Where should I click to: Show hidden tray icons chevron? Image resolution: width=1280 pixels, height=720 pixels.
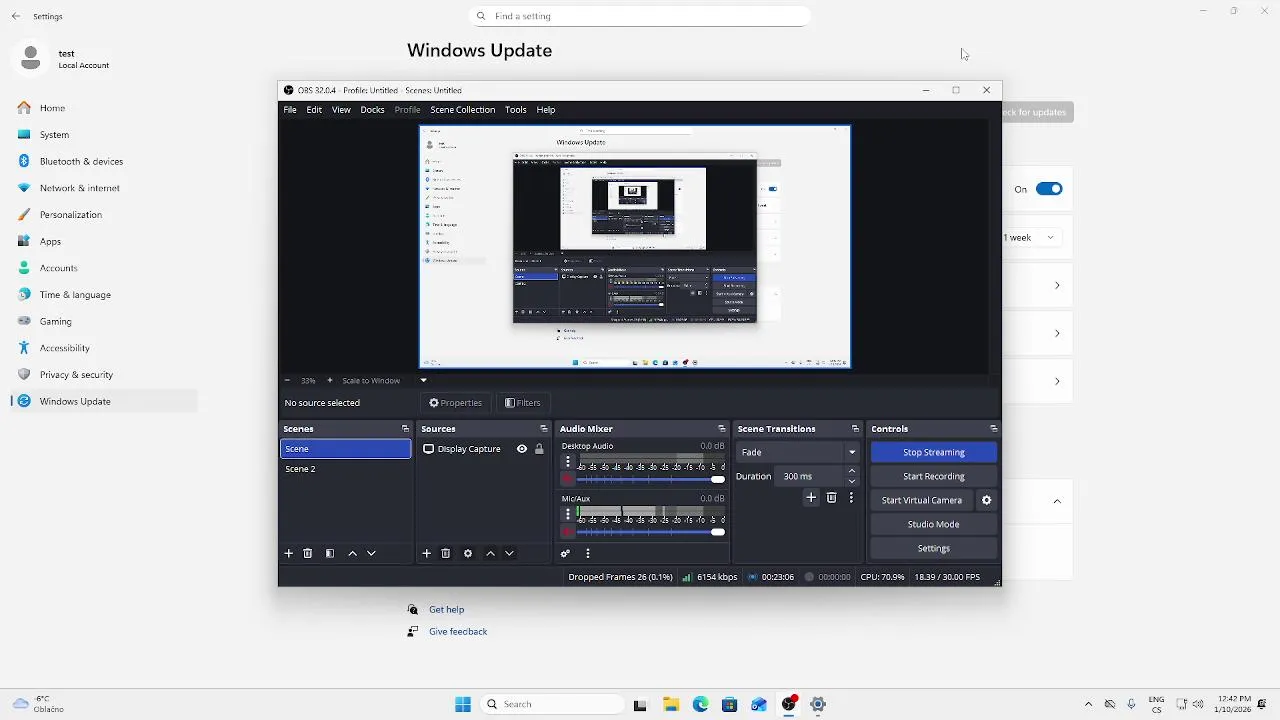(1088, 704)
